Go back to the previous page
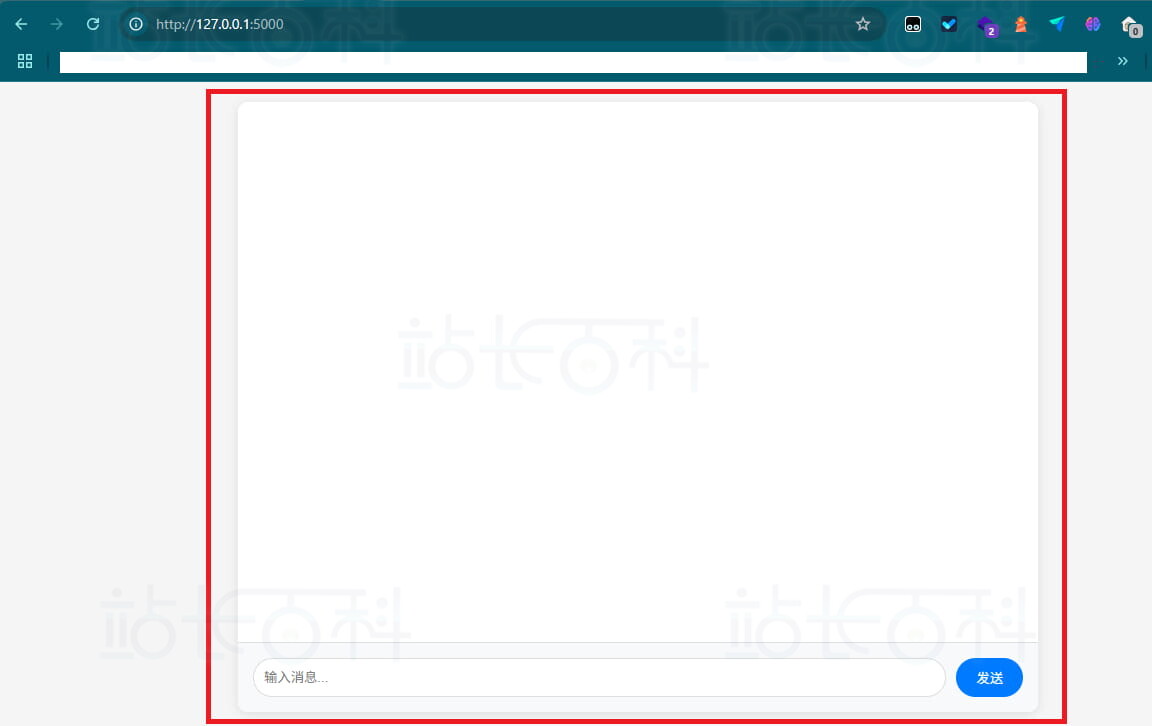 click(21, 24)
